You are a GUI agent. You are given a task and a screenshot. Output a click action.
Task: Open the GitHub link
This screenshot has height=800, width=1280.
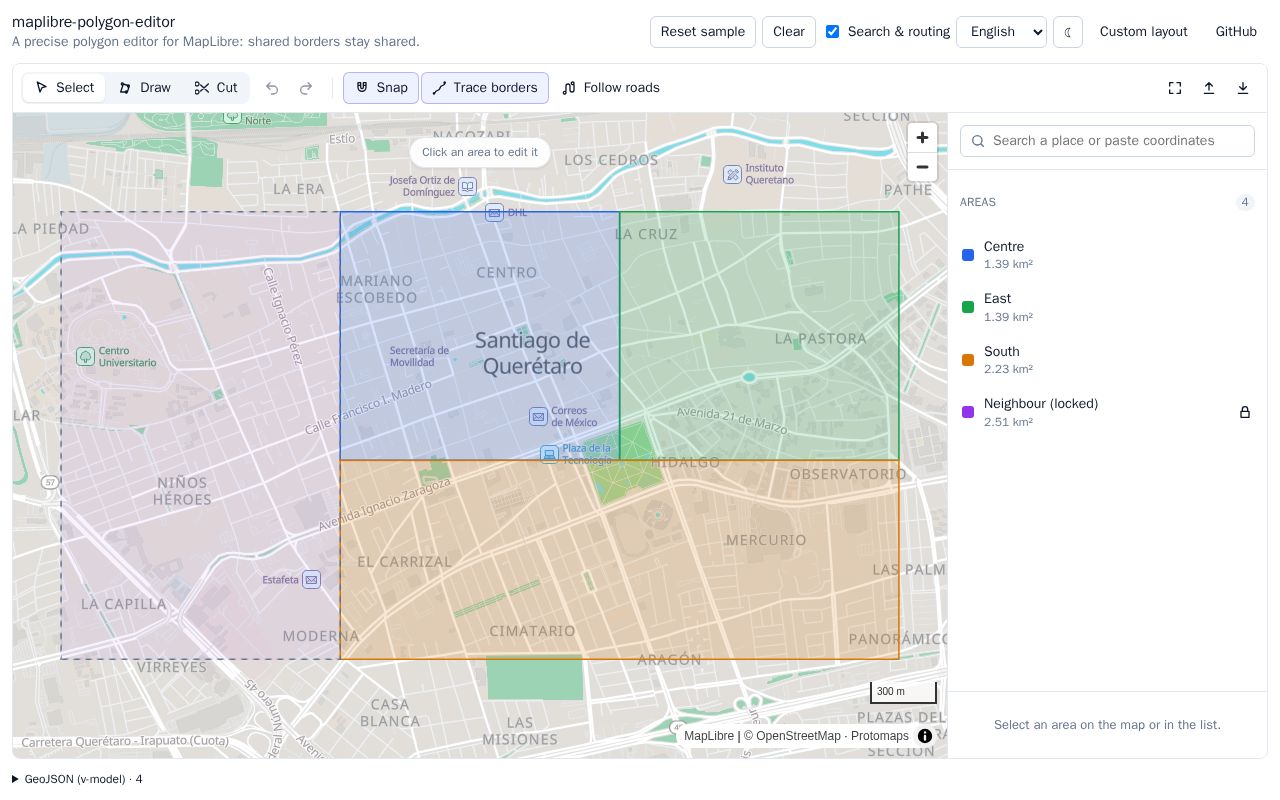tap(1236, 32)
